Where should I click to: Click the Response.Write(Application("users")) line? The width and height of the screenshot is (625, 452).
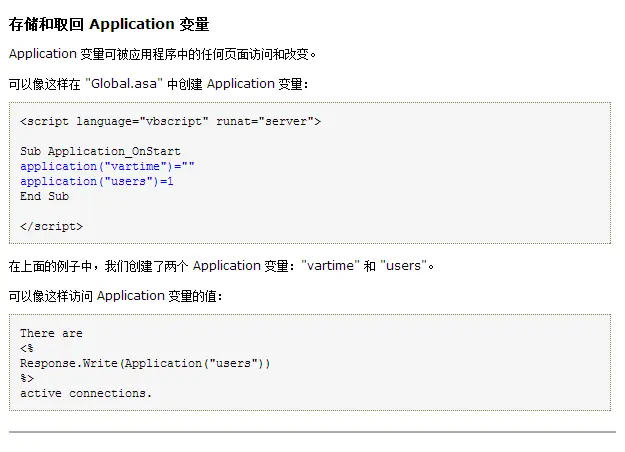(x=145, y=363)
